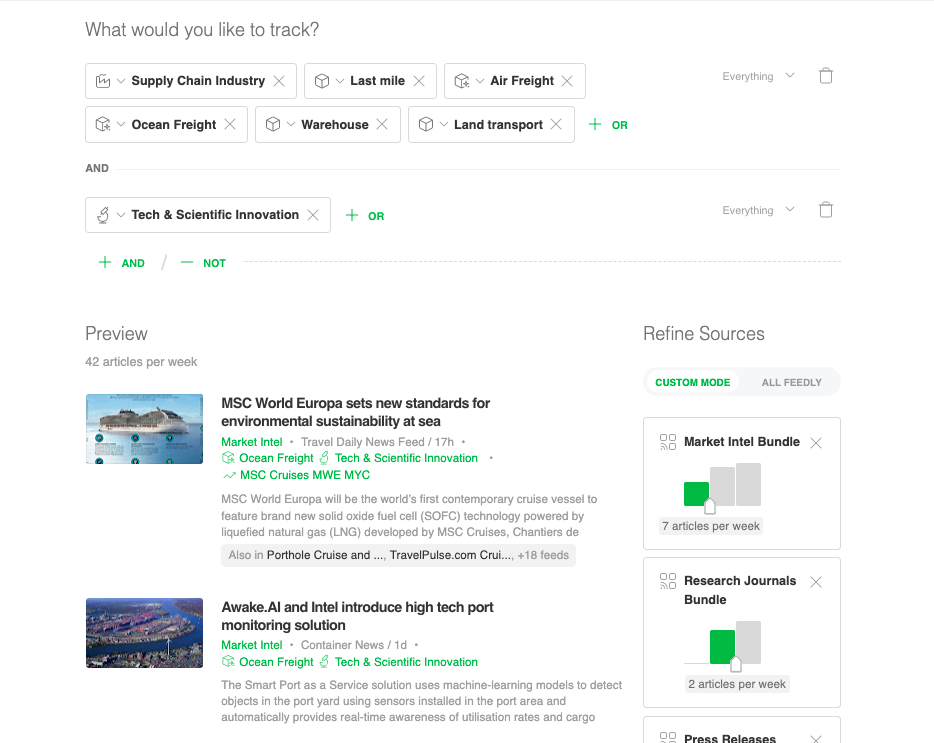This screenshot has width=934, height=743.
Task: Delete the Tech & Scientific Innovation row
Action: point(825,210)
